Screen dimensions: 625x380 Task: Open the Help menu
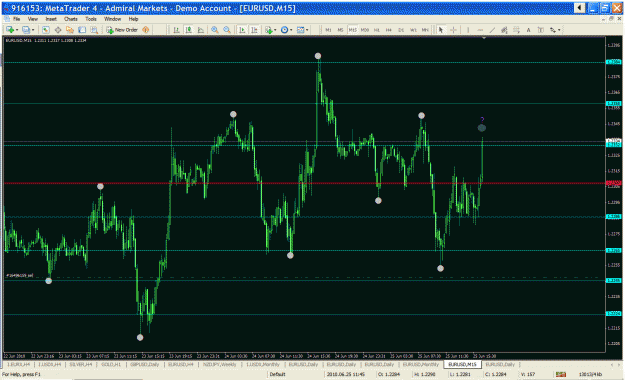(133, 19)
